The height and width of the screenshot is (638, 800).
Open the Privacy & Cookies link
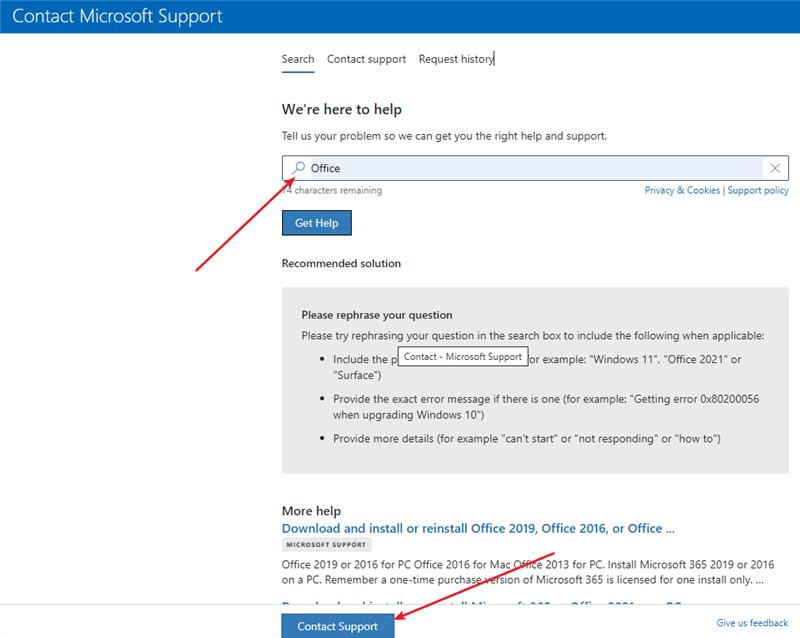[x=682, y=190]
